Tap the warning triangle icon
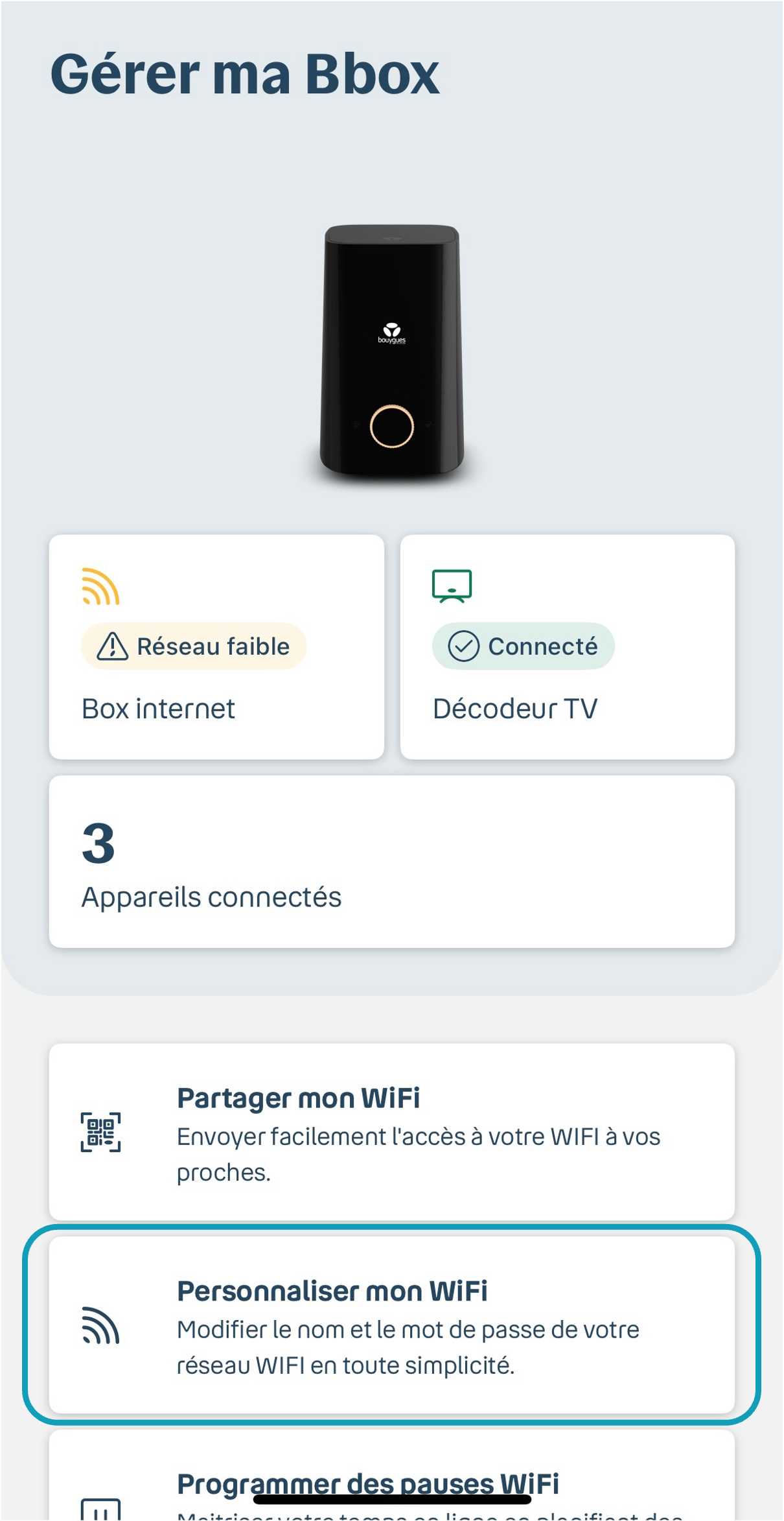 coord(112,646)
